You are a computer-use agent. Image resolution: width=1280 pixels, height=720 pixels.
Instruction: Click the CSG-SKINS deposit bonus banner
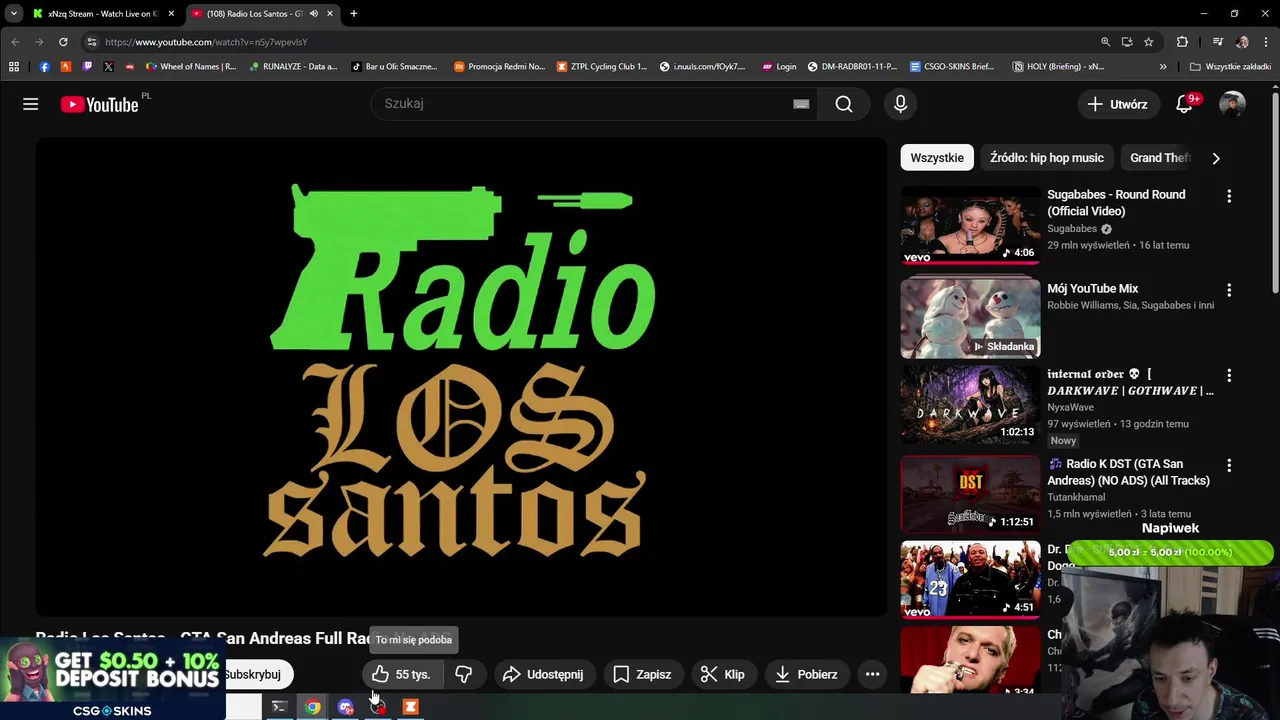[112, 679]
